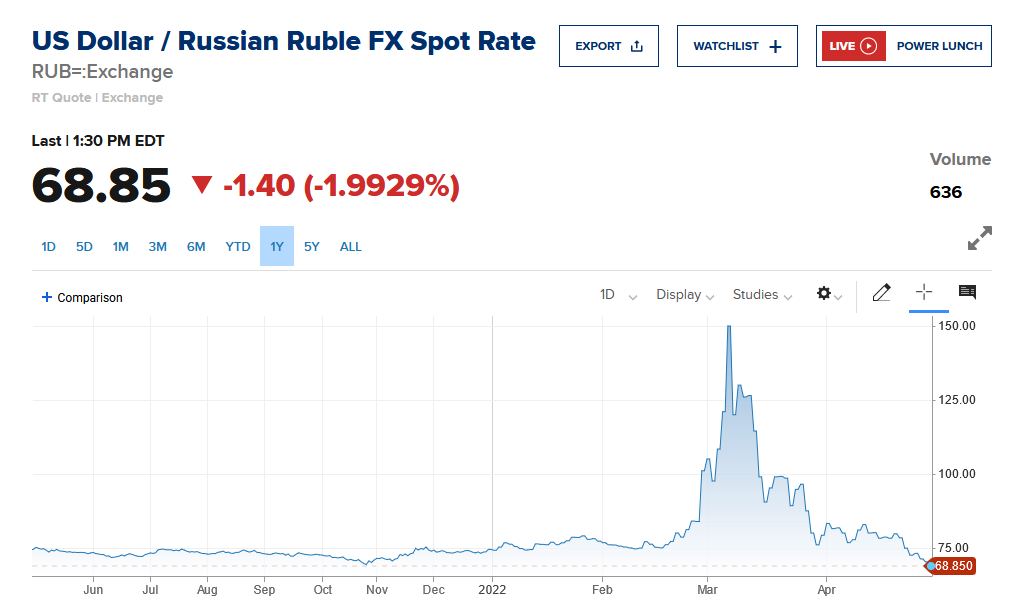The height and width of the screenshot is (613, 1012).
Task: Open the chart comments icon
Action: [967, 292]
